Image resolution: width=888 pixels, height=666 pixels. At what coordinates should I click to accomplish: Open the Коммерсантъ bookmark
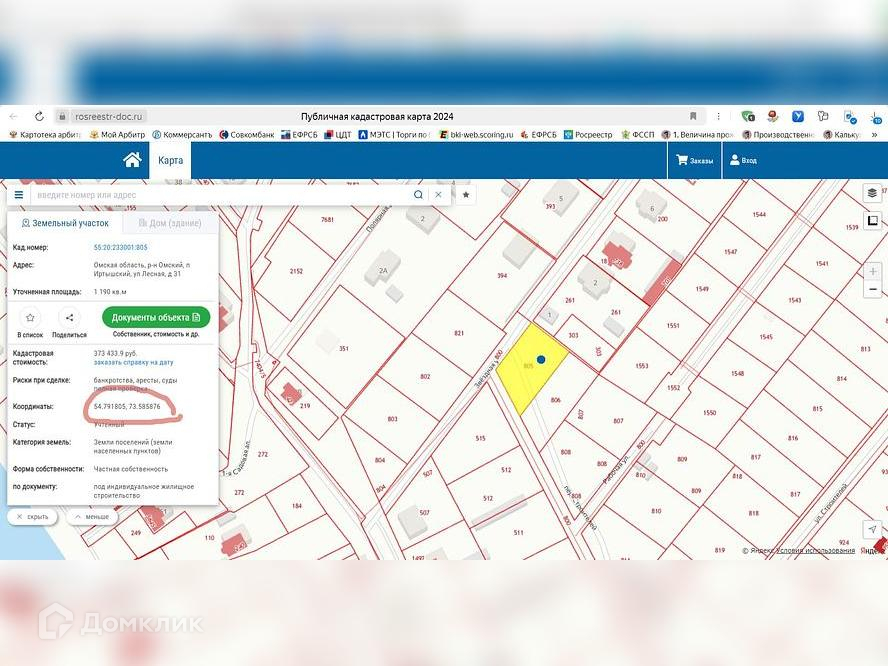coord(182,135)
